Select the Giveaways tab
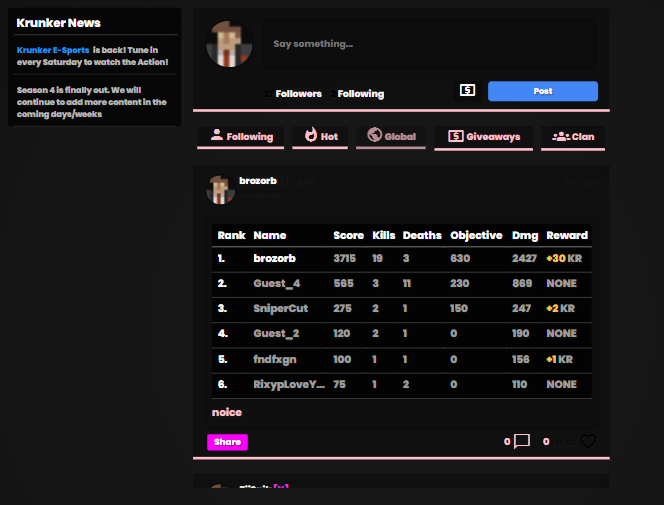Viewport: 664px width, 505px height. [x=484, y=136]
